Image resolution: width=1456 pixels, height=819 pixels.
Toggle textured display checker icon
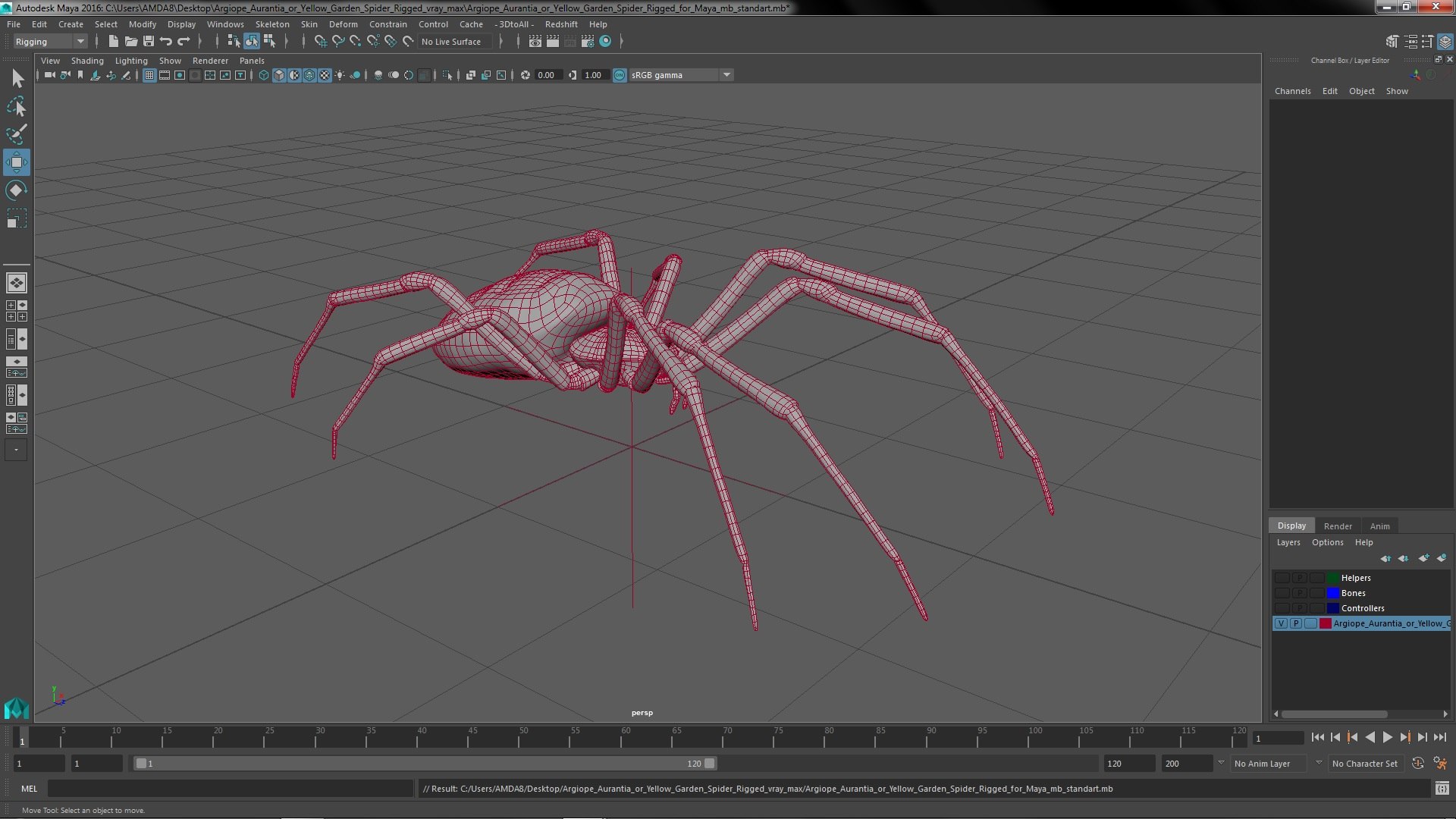325,75
